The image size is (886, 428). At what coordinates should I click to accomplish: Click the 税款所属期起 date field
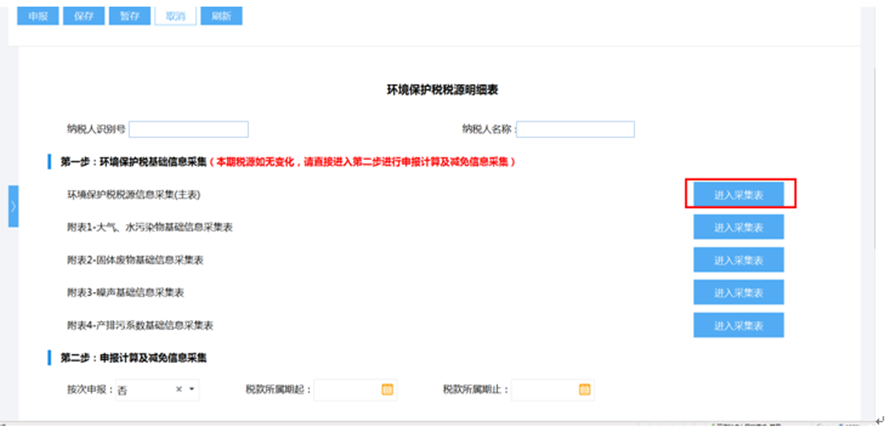click(346, 389)
